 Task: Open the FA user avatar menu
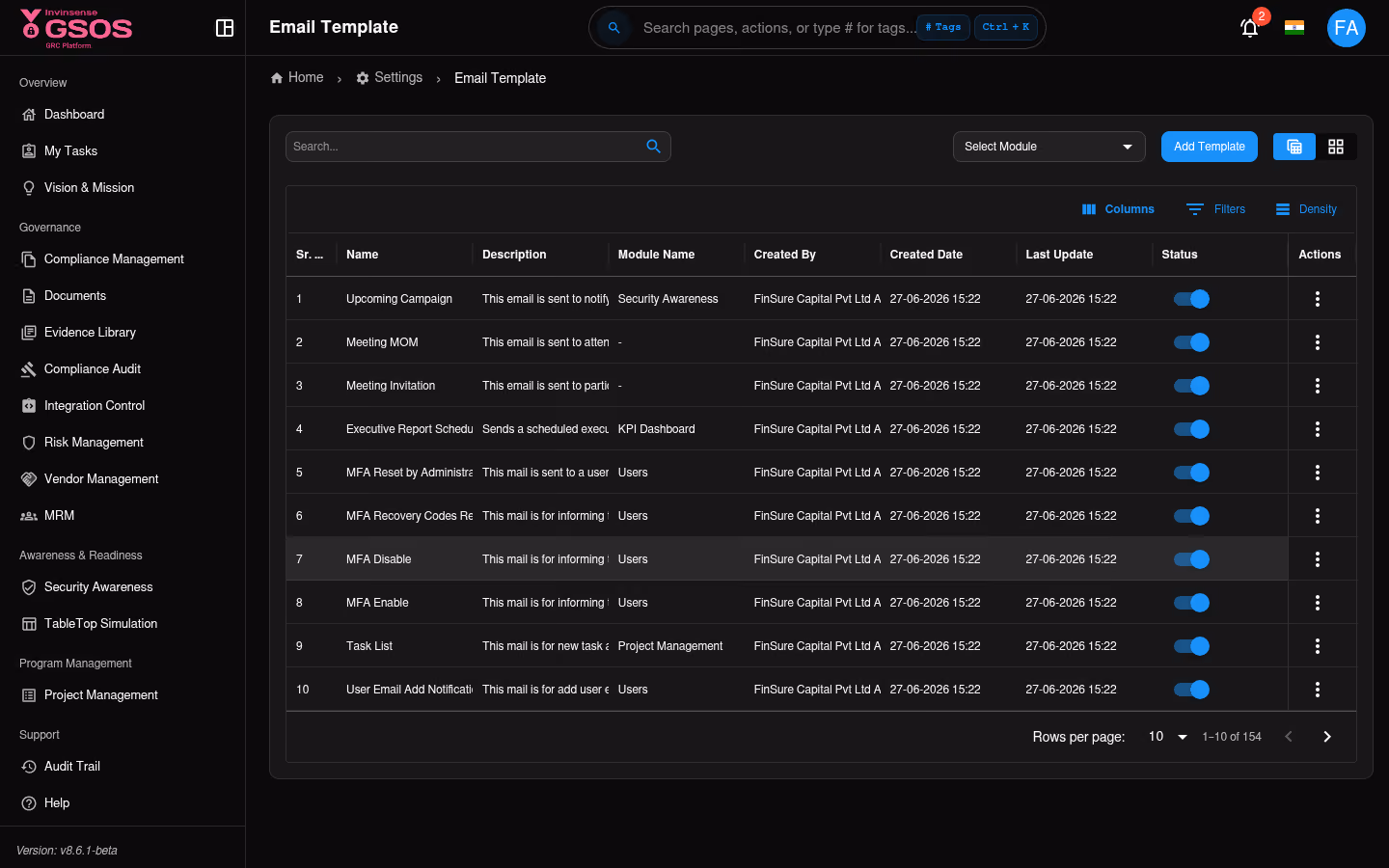[1347, 28]
